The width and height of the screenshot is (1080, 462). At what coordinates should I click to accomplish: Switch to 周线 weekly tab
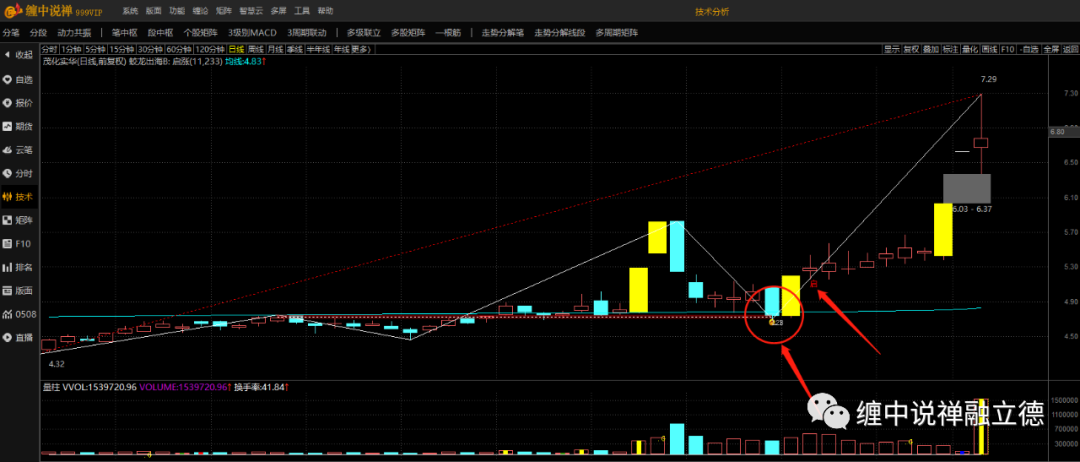pos(256,49)
